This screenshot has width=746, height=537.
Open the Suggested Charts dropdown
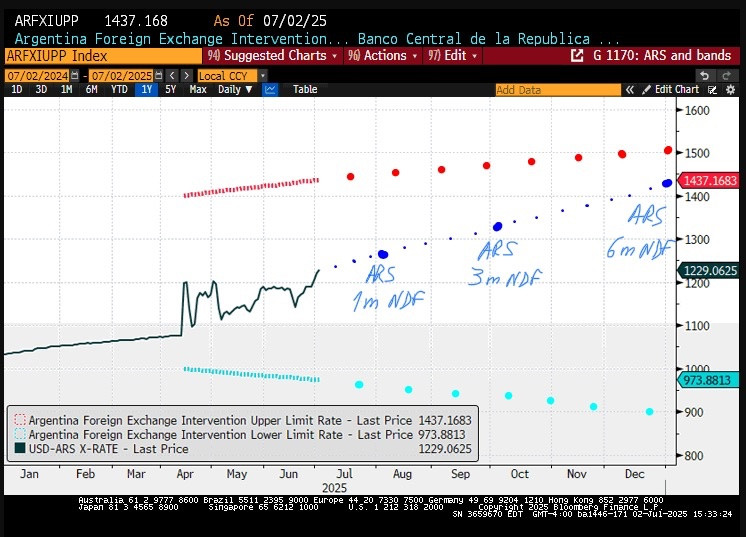pyautogui.click(x=273, y=56)
